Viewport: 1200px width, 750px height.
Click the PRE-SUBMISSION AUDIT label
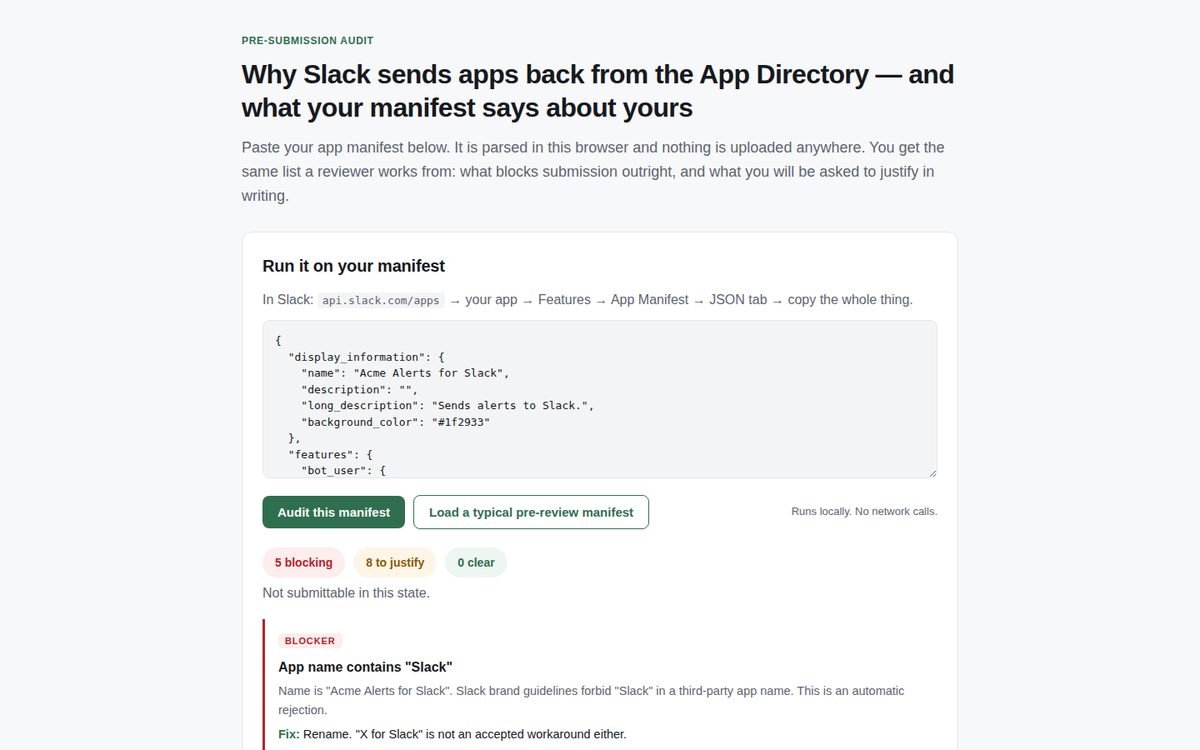[x=308, y=41]
